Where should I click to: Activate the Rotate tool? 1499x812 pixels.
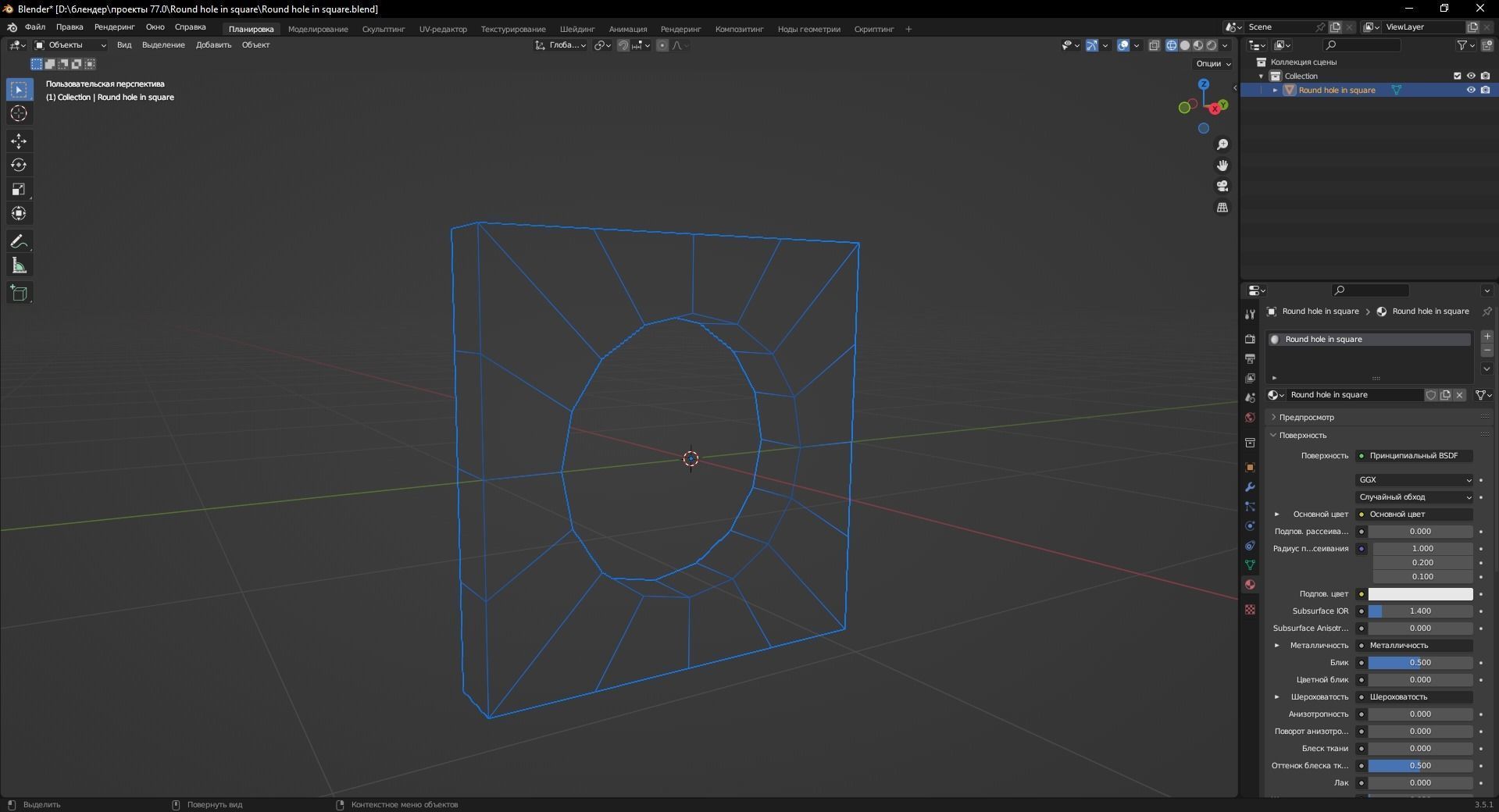click(19, 166)
